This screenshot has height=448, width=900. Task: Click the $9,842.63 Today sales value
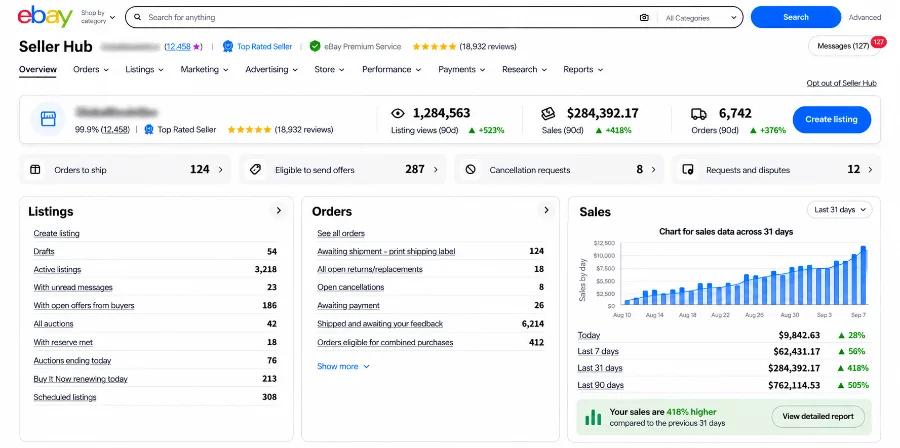point(799,335)
